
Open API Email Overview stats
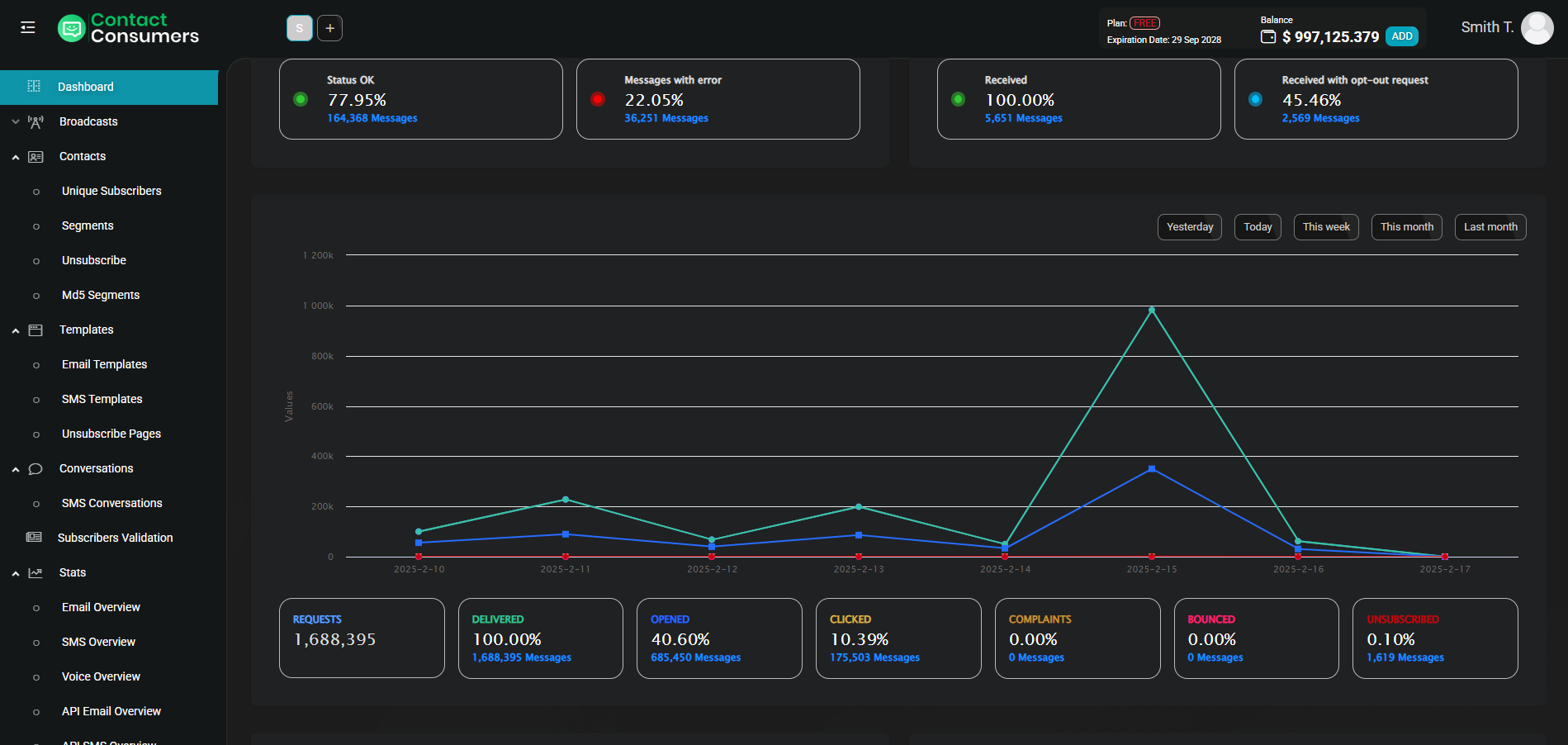[111, 711]
